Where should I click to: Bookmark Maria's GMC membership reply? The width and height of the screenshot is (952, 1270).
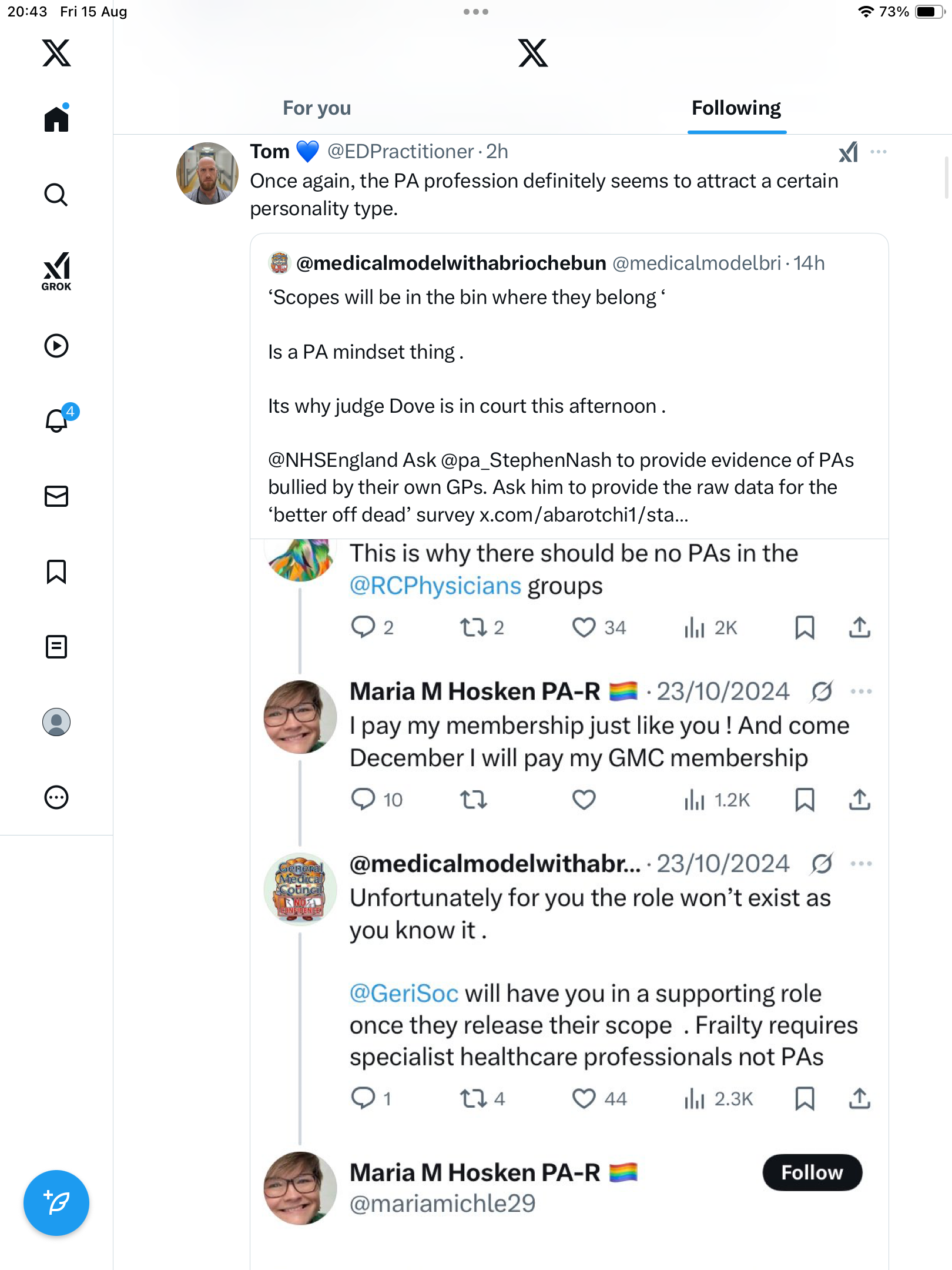point(804,800)
